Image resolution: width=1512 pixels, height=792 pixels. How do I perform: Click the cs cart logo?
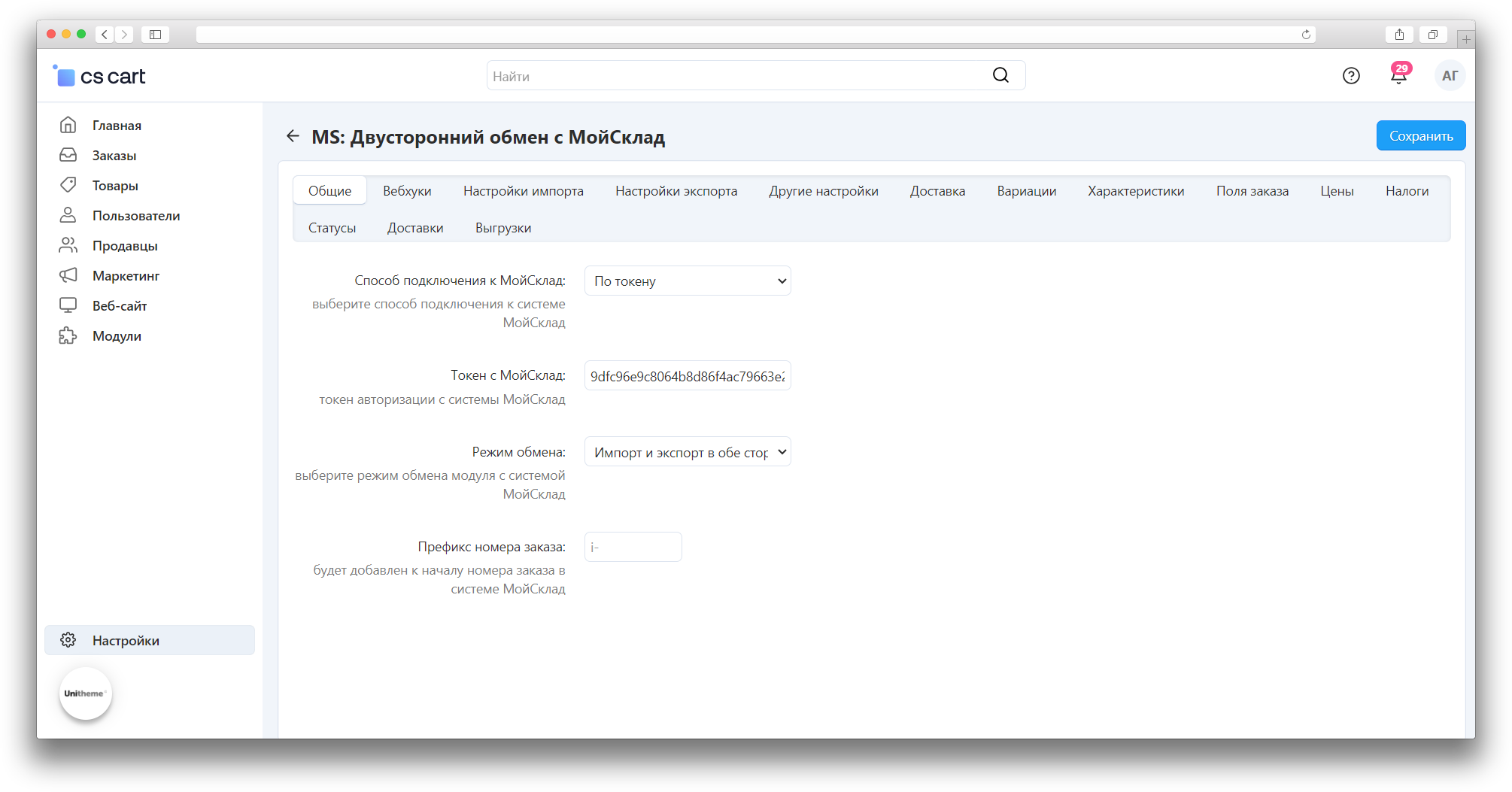pos(100,76)
